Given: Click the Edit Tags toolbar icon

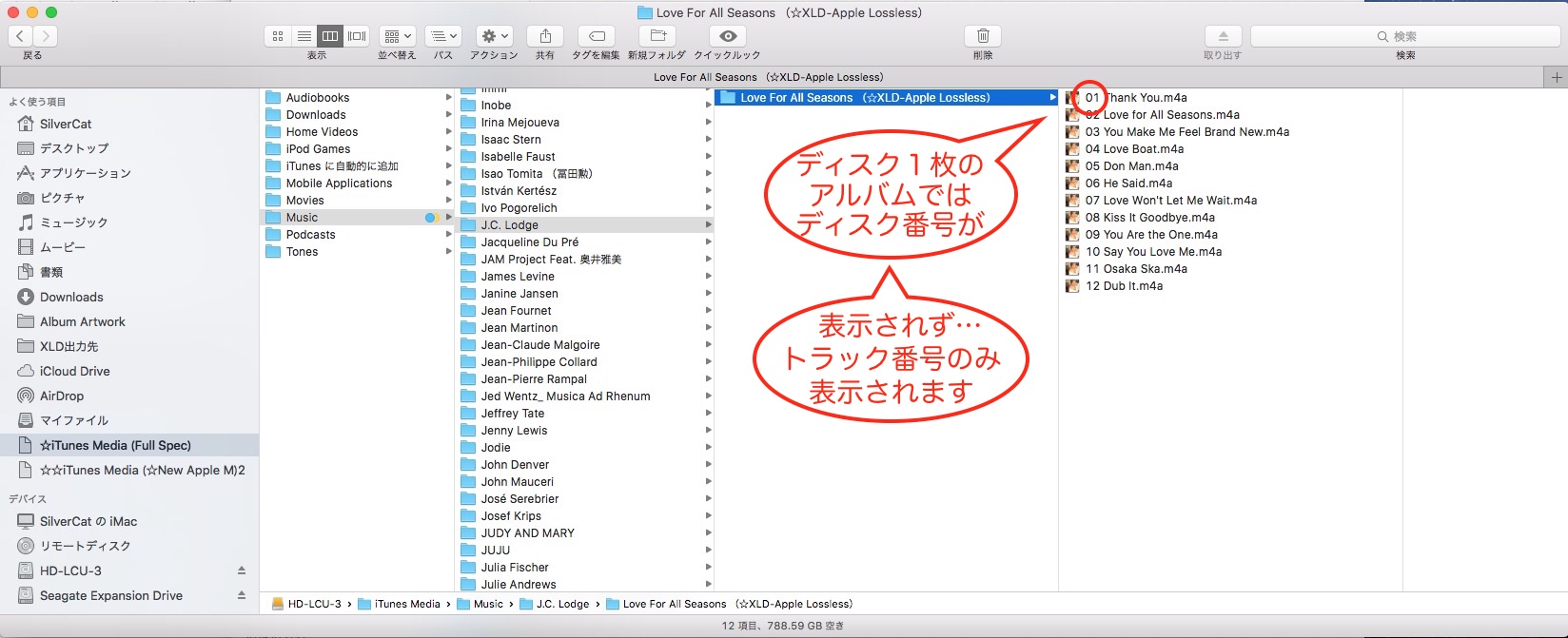Looking at the screenshot, I should tap(597, 36).
